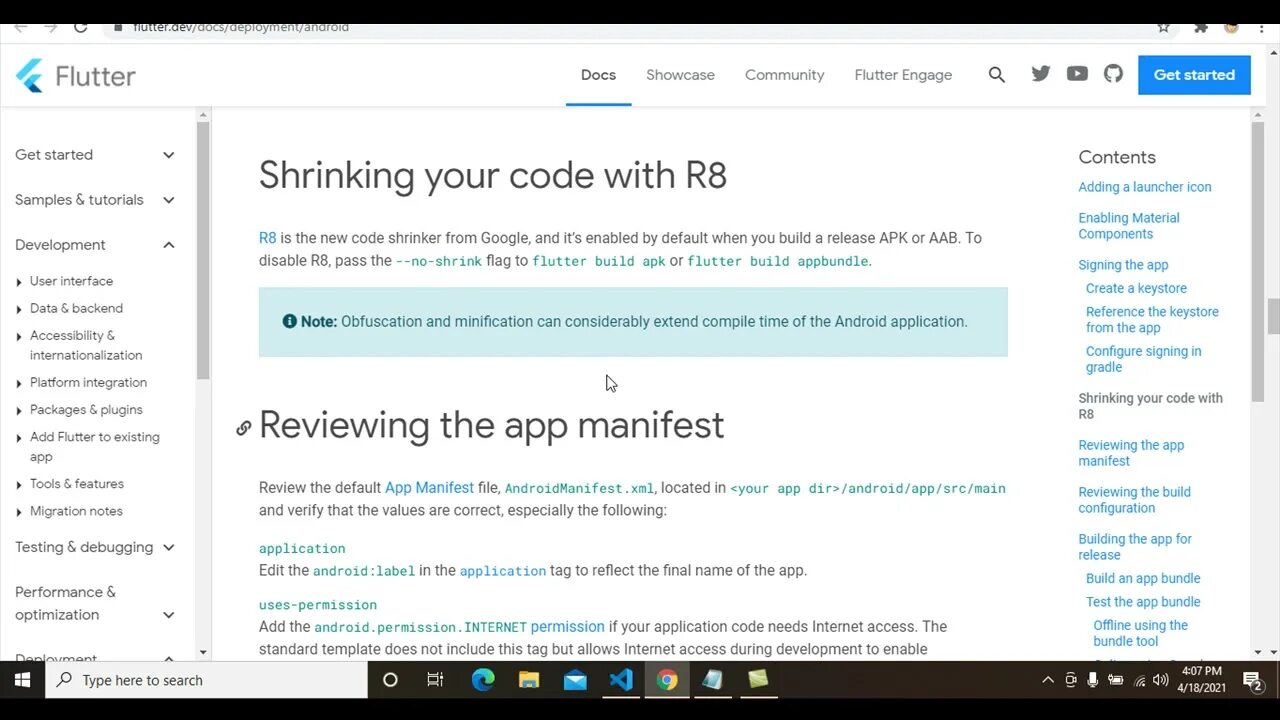Screen dimensions: 1280x720
Task: Bookmark this page with star icon
Action: 1163,27
